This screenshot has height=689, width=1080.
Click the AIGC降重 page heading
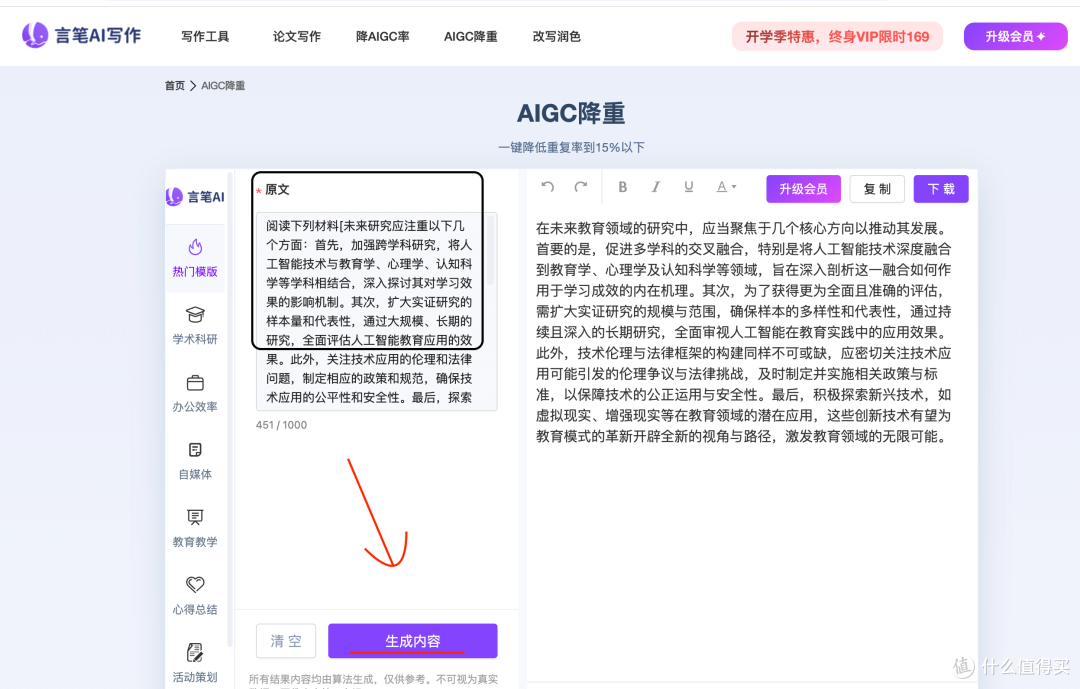click(571, 113)
